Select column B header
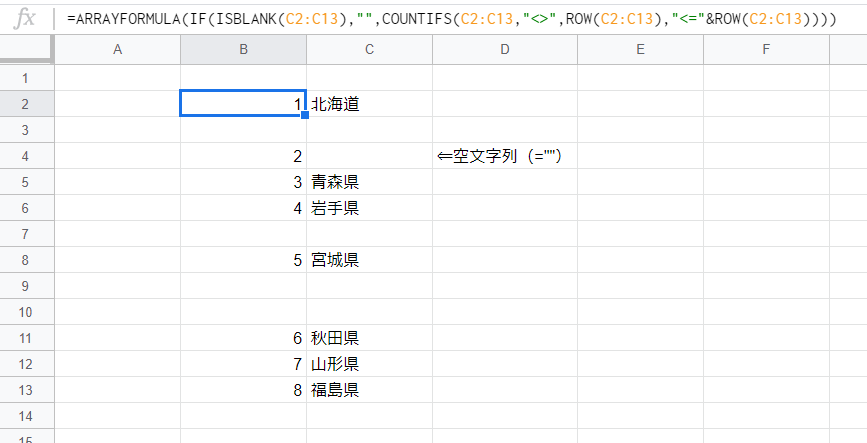 pyautogui.click(x=243, y=49)
